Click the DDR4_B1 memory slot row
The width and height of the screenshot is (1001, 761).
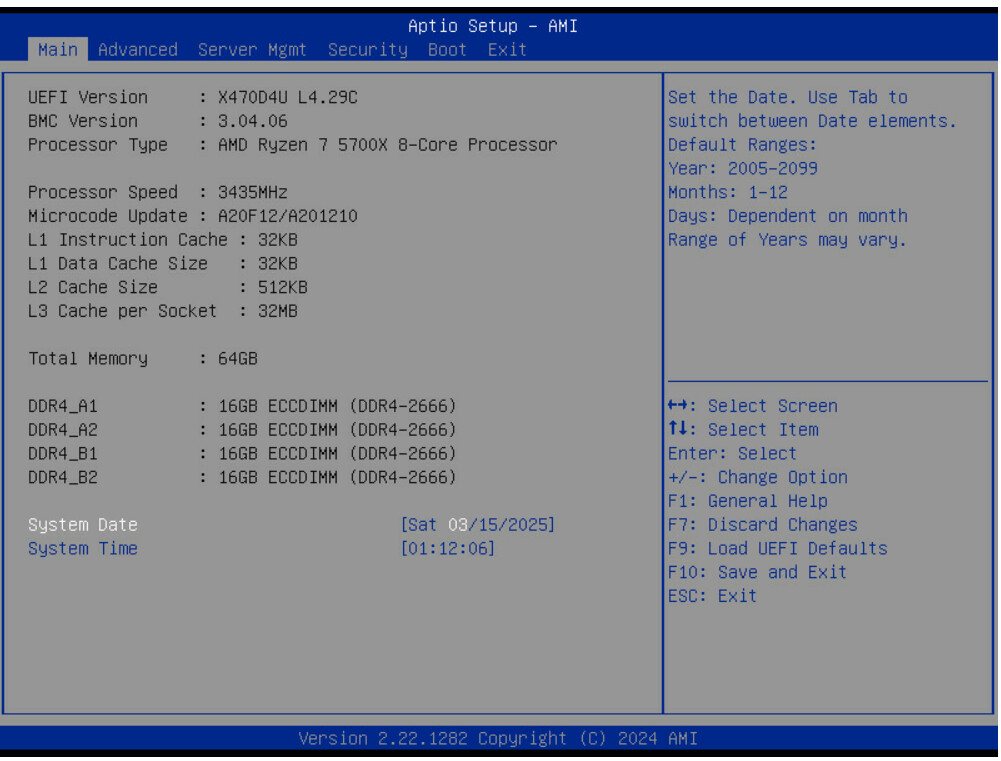coord(242,453)
